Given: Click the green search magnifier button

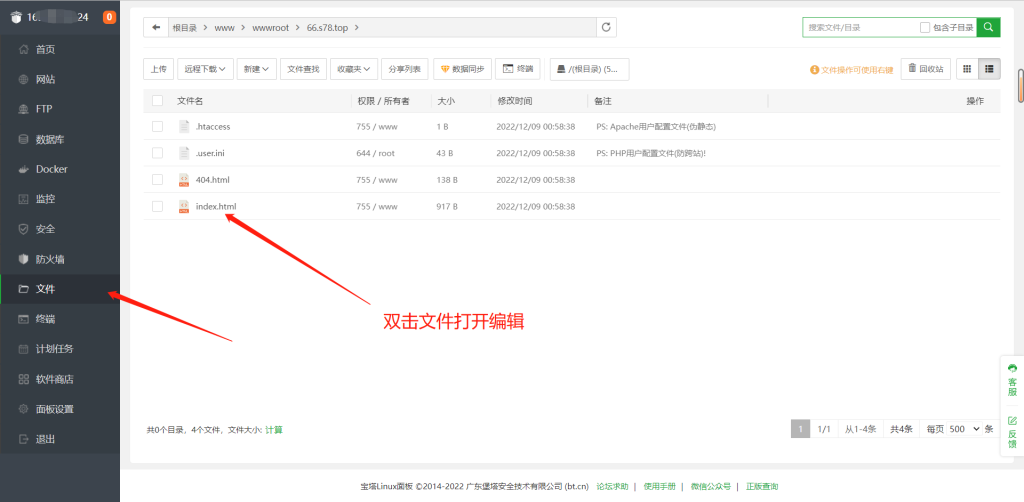Looking at the screenshot, I should tap(988, 27).
